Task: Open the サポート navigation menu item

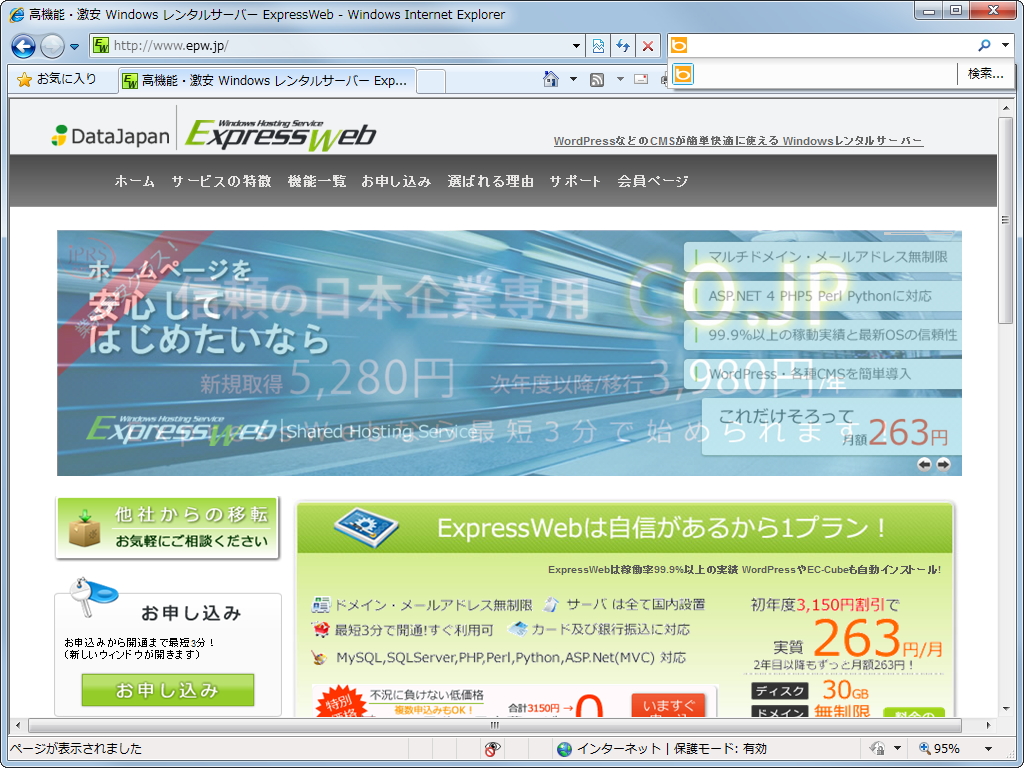Action: (575, 182)
